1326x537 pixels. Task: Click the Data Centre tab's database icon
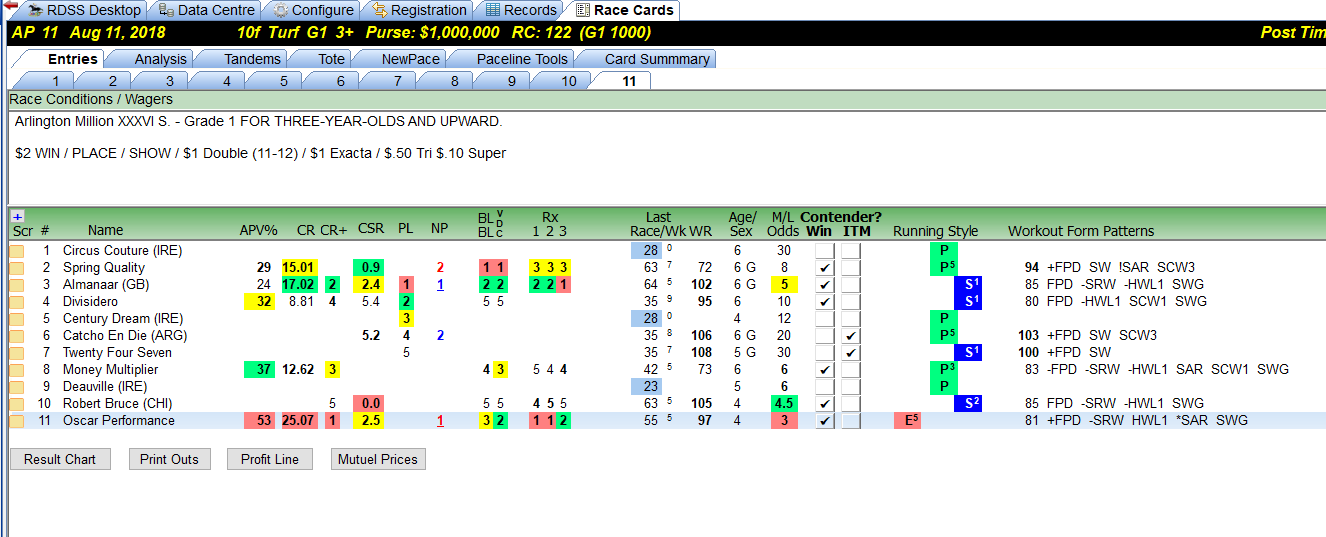(165, 10)
